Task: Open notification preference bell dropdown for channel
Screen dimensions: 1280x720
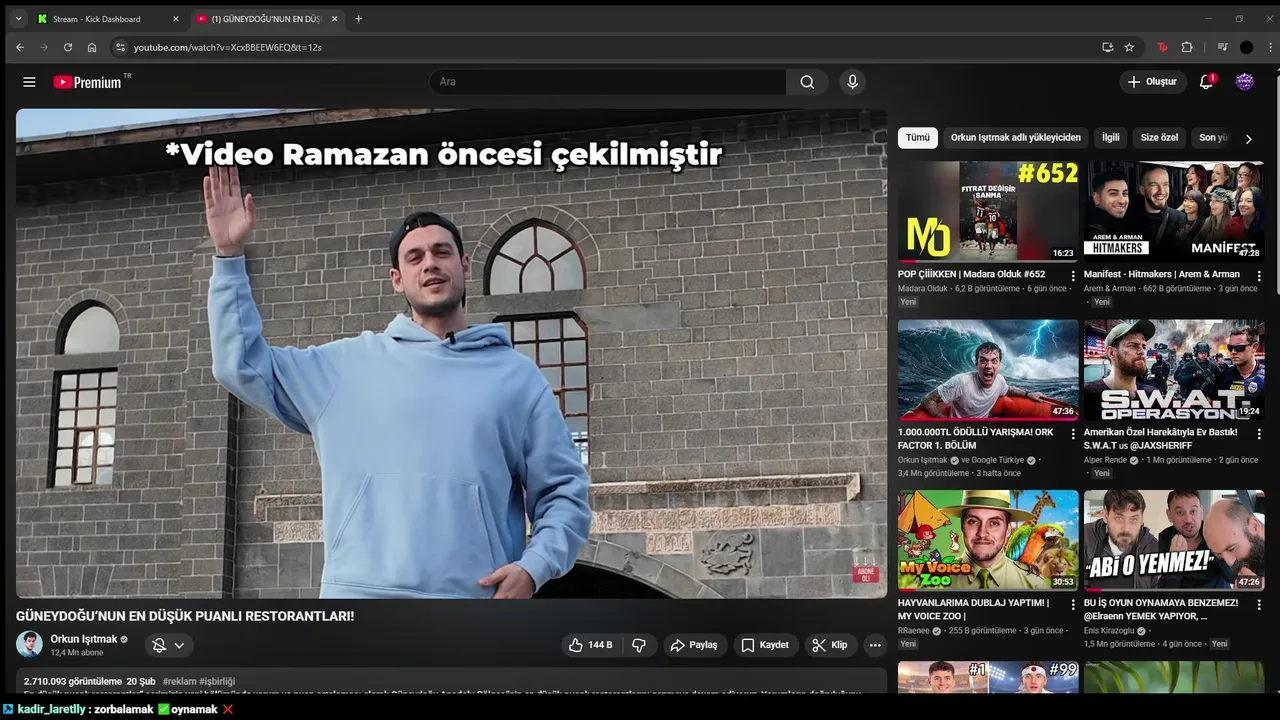Action: click(x=168, y=645)
